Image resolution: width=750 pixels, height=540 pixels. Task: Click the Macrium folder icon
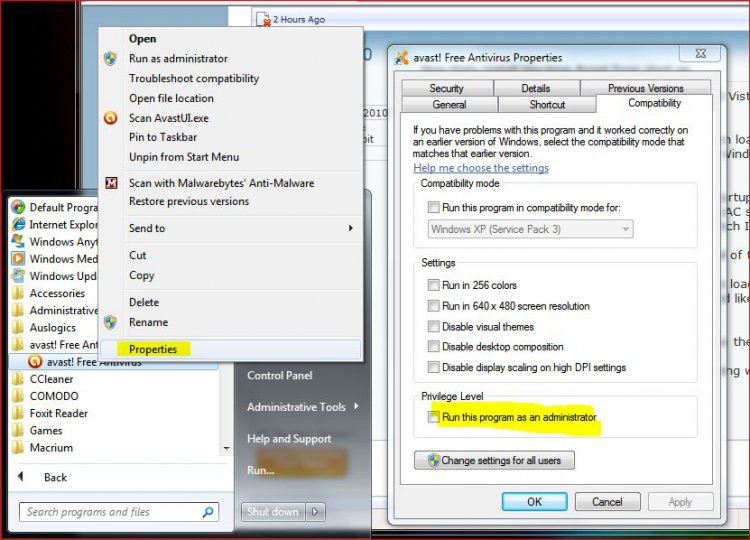click(18, 448)
